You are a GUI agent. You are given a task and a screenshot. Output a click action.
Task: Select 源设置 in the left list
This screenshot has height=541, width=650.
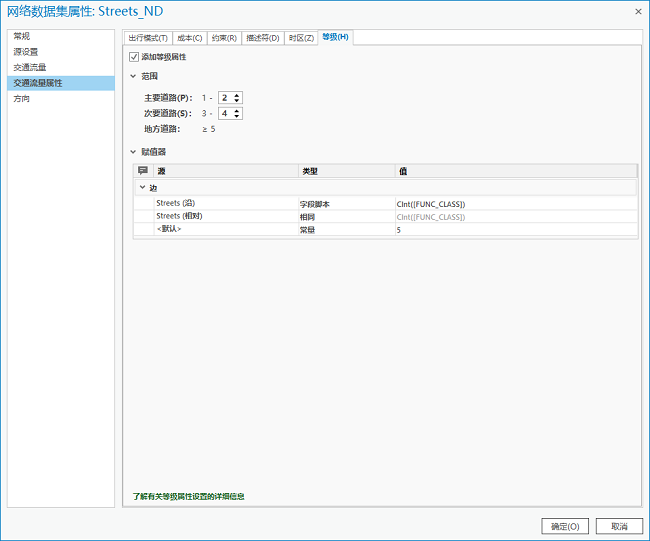pyautogui.click(x=26, y=52)
